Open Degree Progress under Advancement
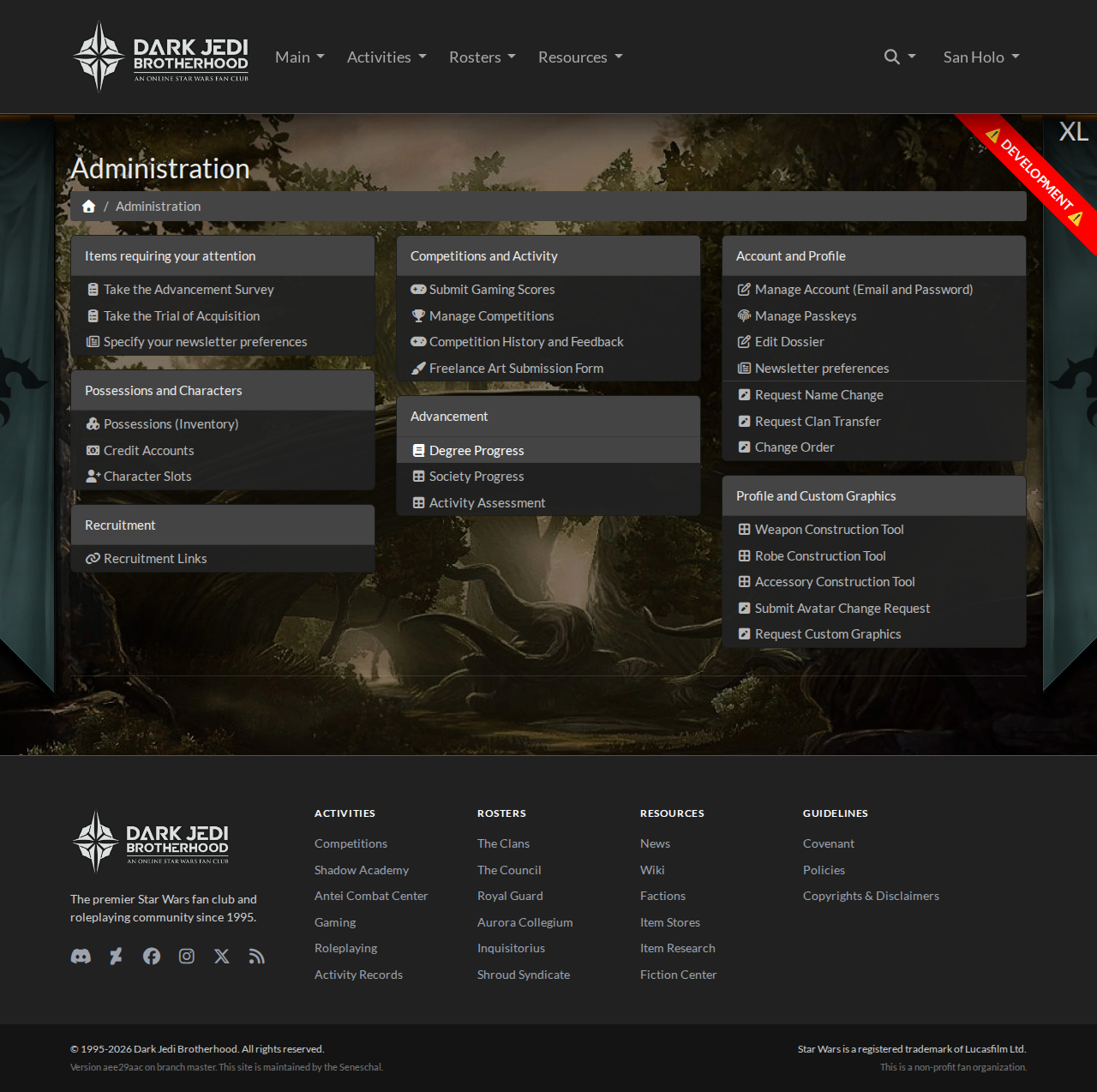 476,451
